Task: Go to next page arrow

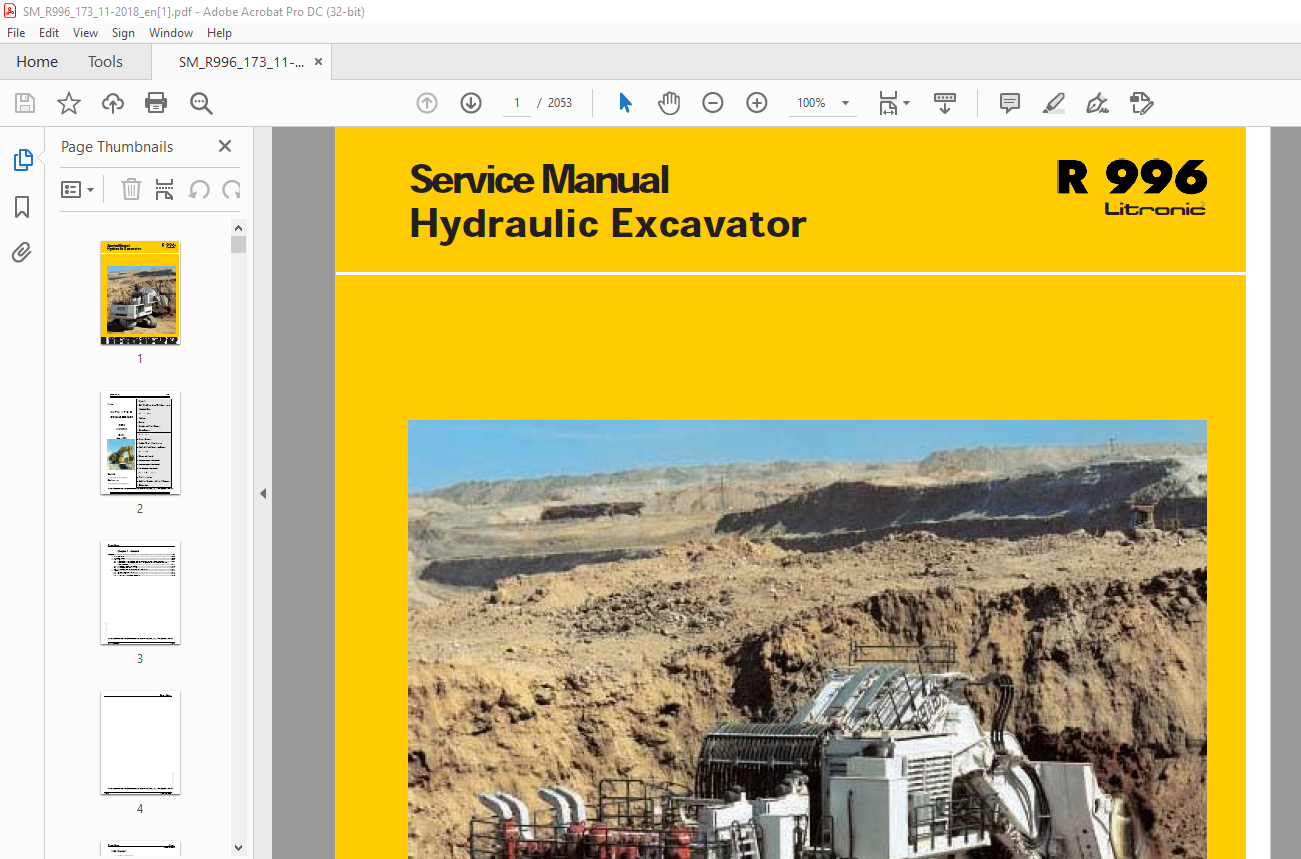Action: (471, 103)
